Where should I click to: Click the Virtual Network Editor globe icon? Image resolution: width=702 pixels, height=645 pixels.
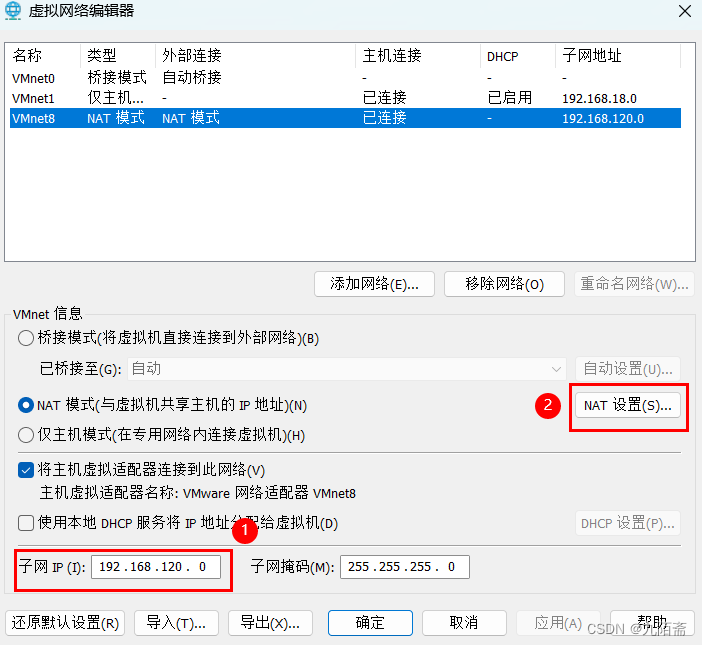13,11
